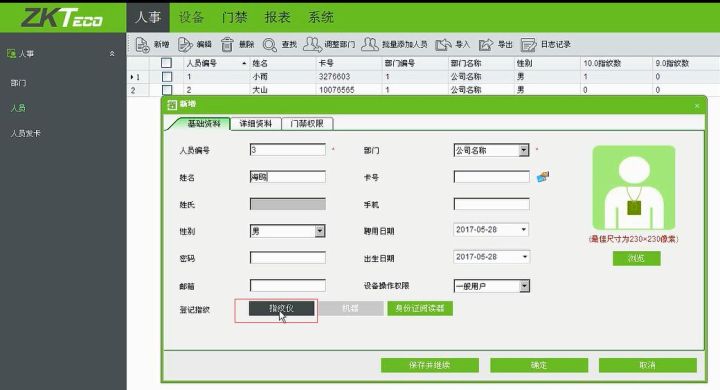Image resolution: width=720 pixels, height=390 pixels.
Task: Click the 部门名称 column header
Action: tap(481, 63)
